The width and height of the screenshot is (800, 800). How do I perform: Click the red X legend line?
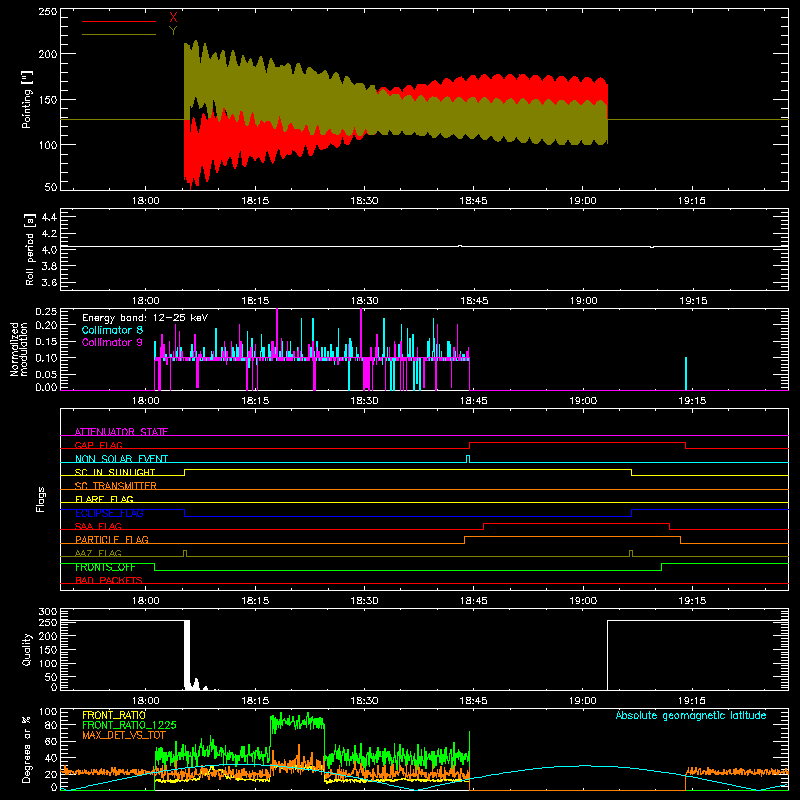click(x=119, y=21)
